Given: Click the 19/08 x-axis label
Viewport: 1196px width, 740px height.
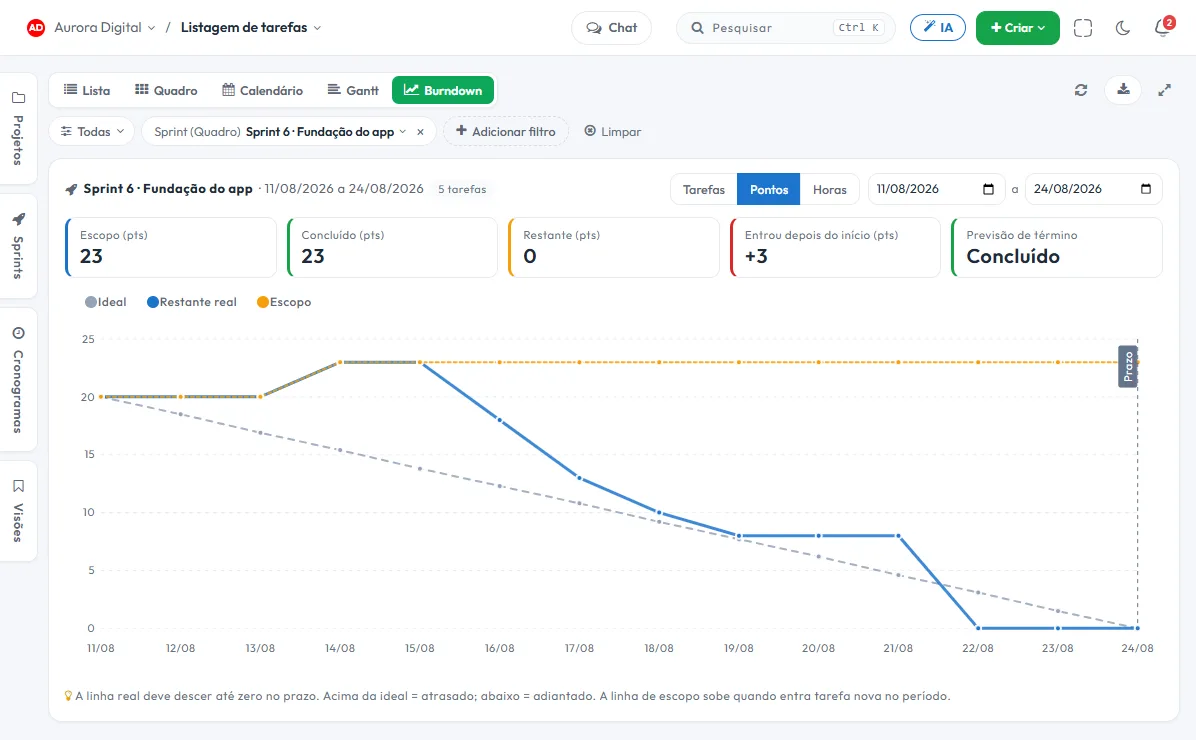Looking at the screenshot, I should [x=738, y=648].
